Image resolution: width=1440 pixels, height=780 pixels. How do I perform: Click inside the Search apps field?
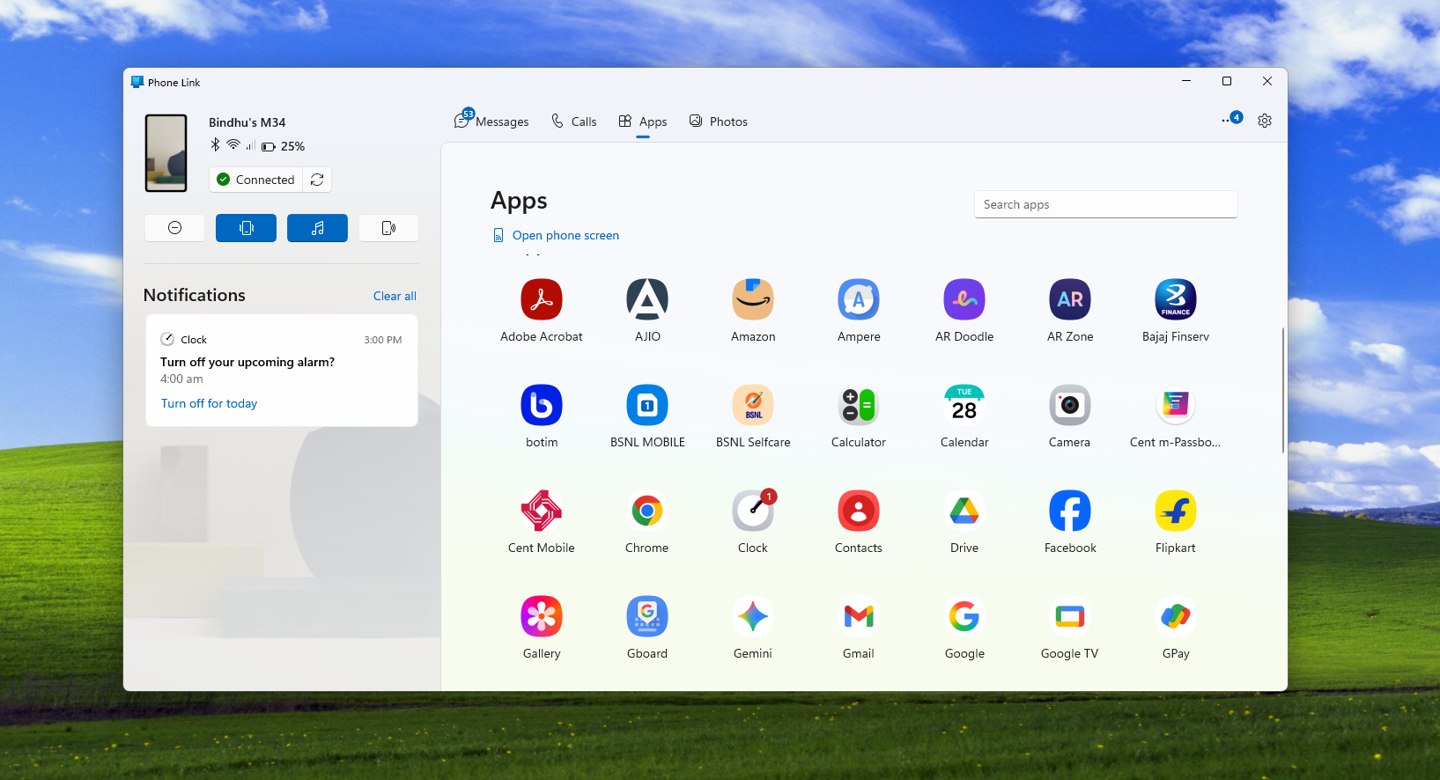[x=1105, y=204]
